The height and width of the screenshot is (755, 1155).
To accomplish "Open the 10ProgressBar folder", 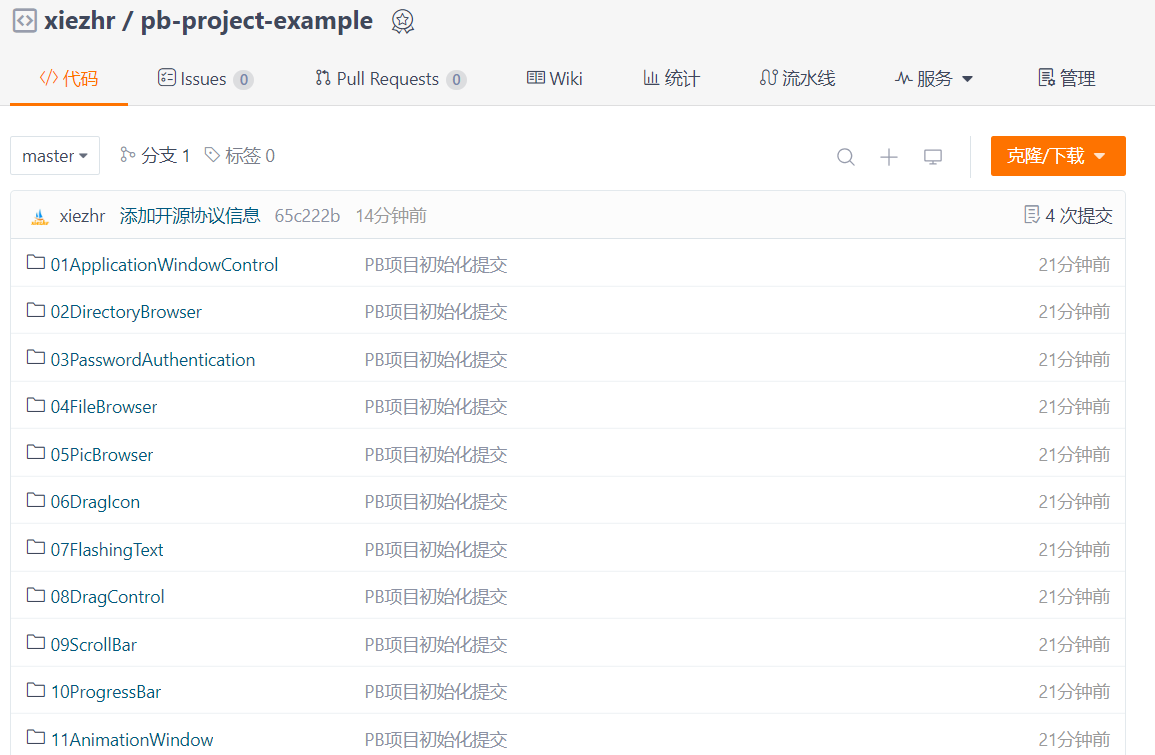I will pos(105,692).
